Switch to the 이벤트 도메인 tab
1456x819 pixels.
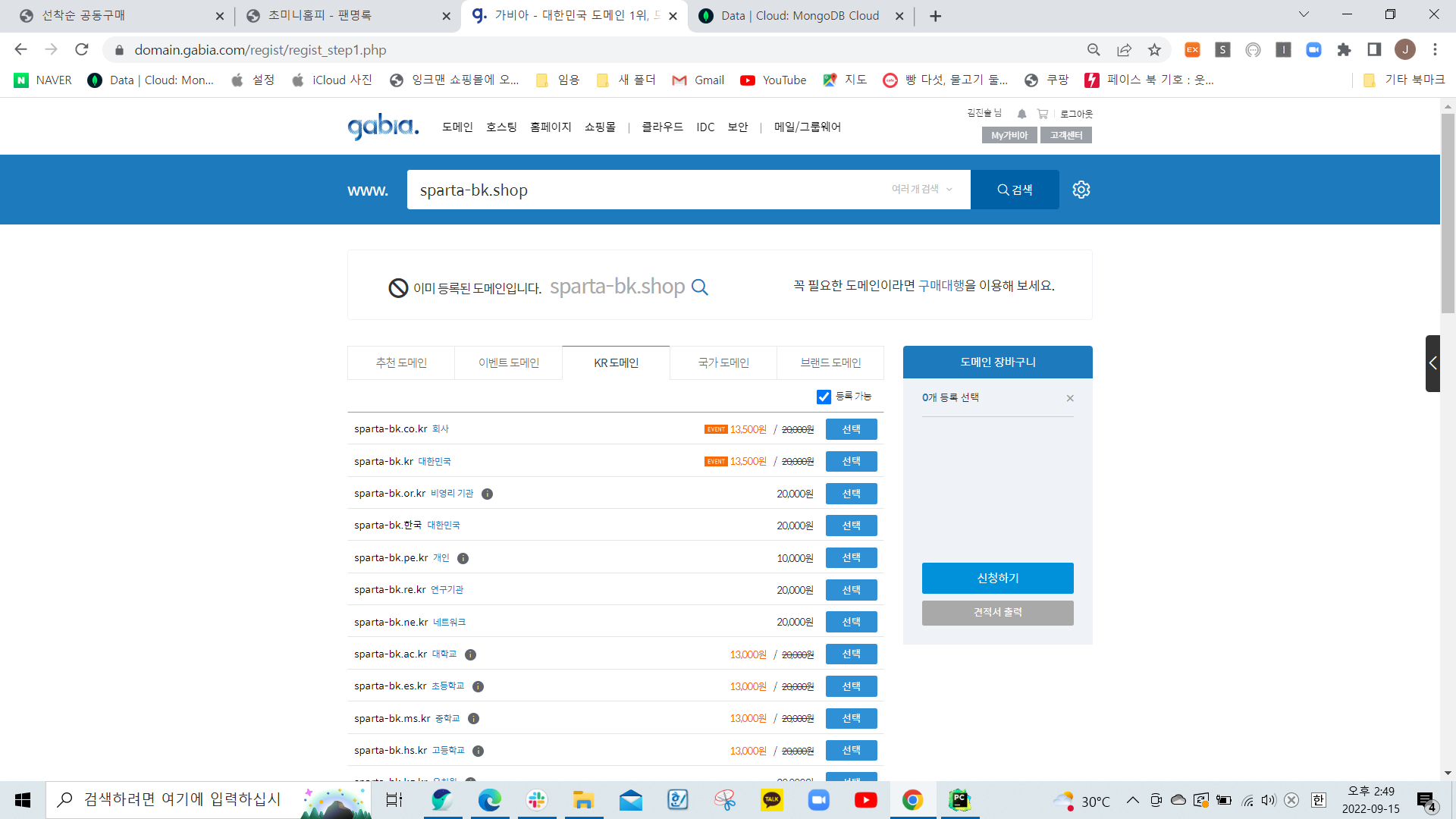[x=509, y=363]
